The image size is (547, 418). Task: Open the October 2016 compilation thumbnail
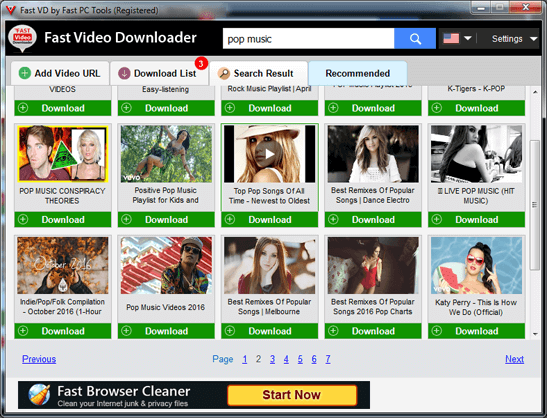tap(63, 265)
